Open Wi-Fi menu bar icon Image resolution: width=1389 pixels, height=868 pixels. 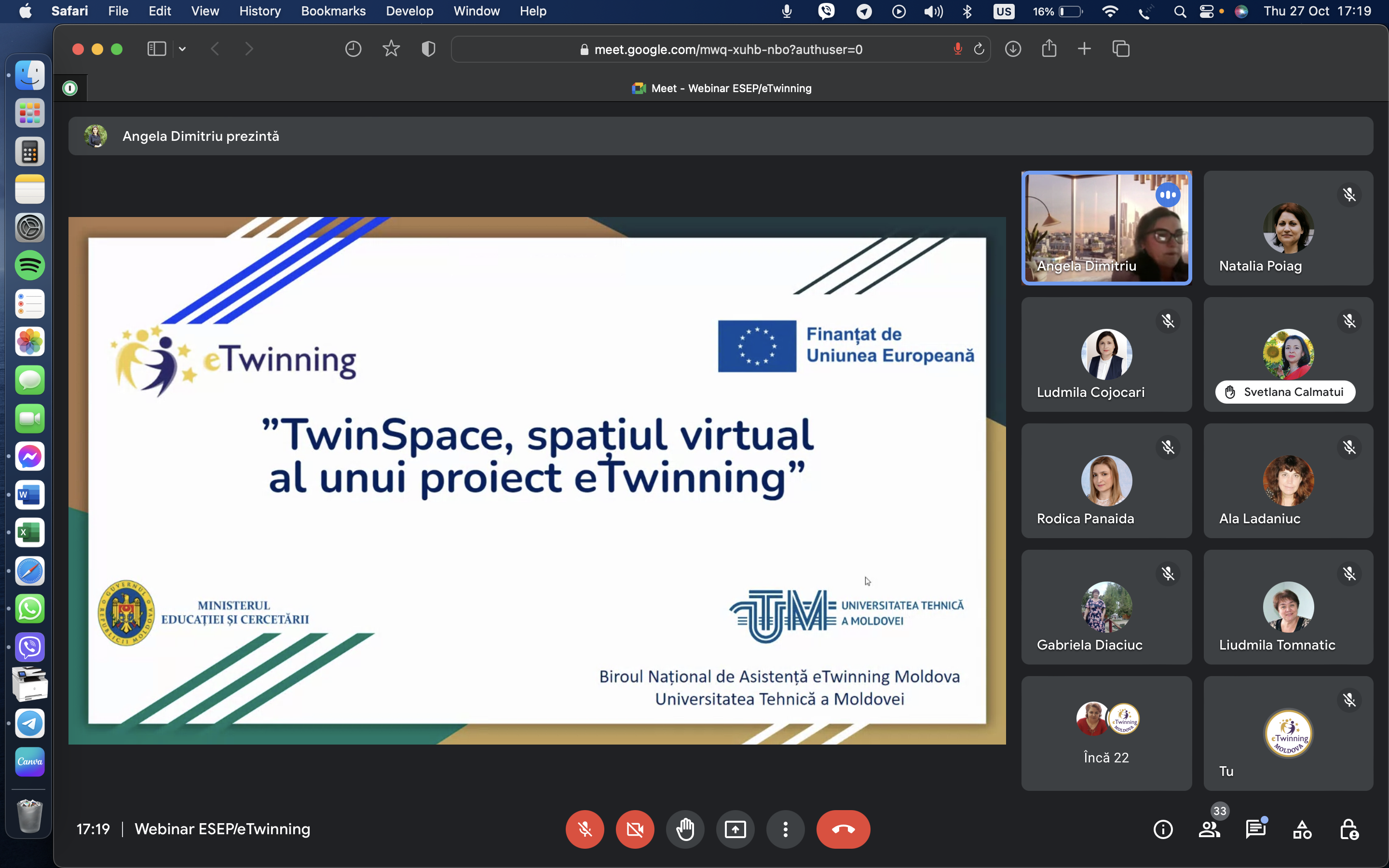coord(1110,12)
